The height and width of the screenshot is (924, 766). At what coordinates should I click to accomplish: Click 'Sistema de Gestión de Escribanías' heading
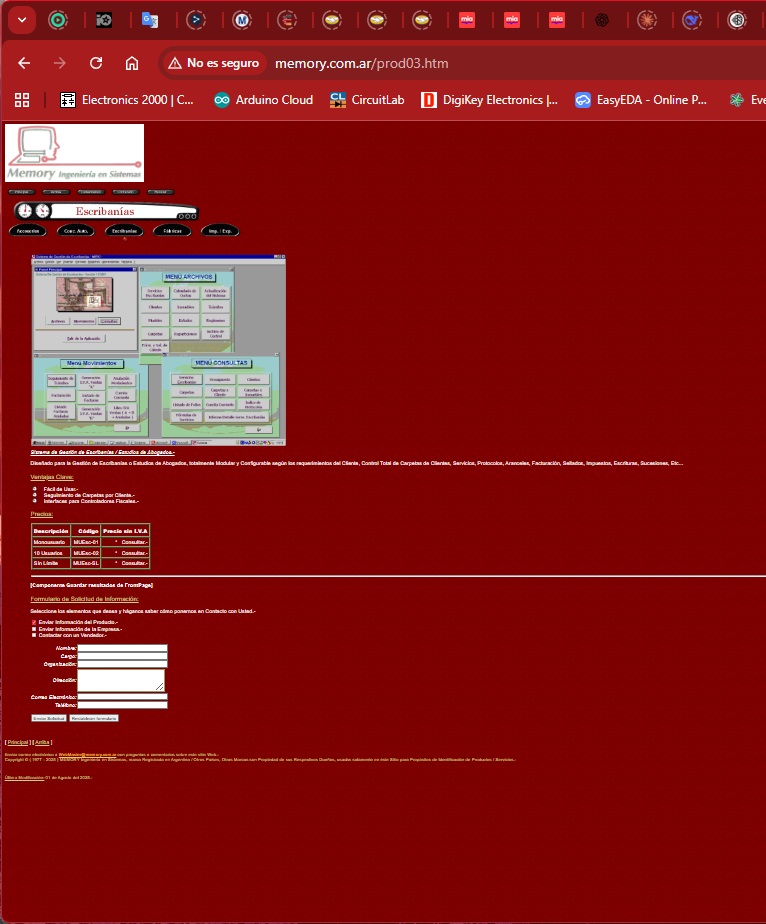103,453
